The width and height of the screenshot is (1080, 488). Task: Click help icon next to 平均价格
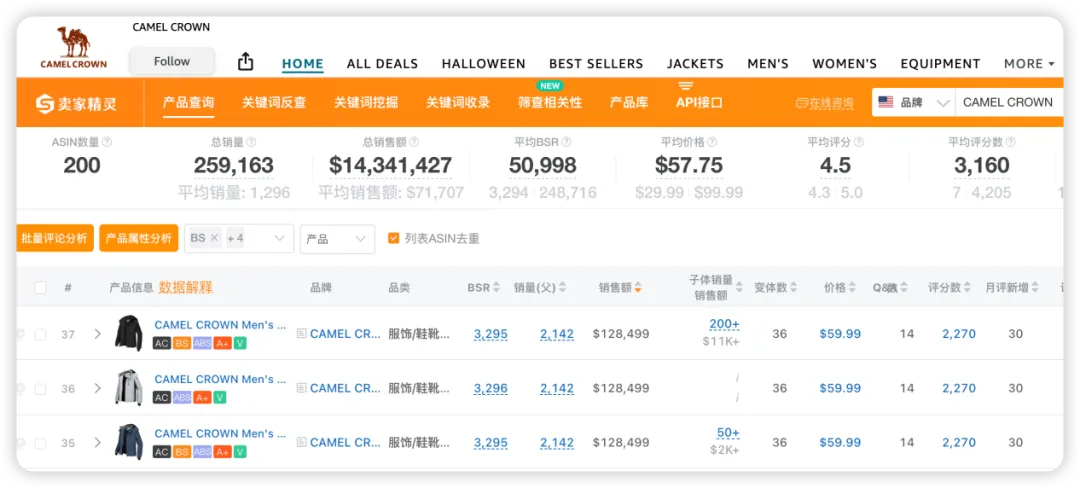(x=711, y=142)
